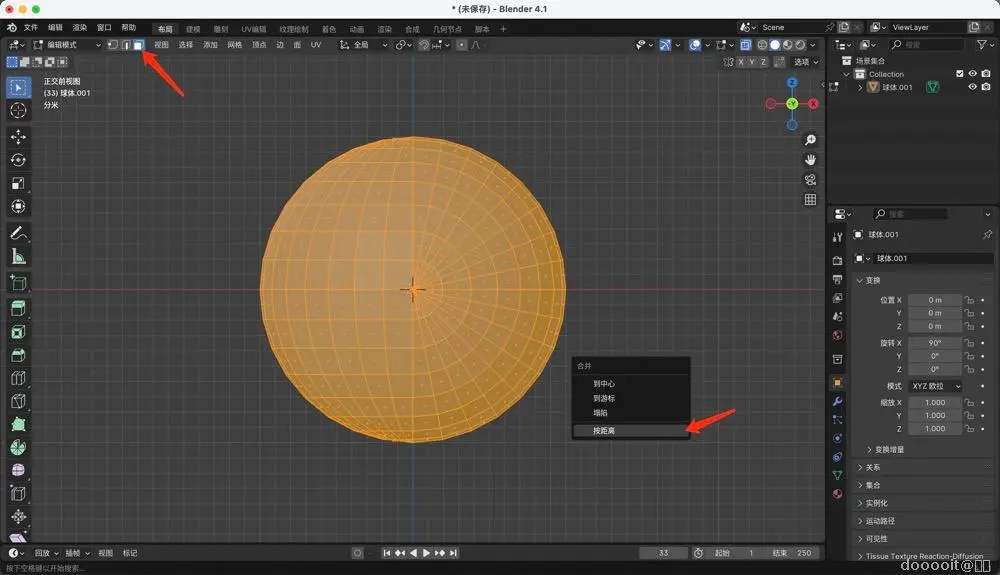1000x575 pixels.
Task: Switch to the UV编辑 workspace tab
Action: (x=253, y=28)
